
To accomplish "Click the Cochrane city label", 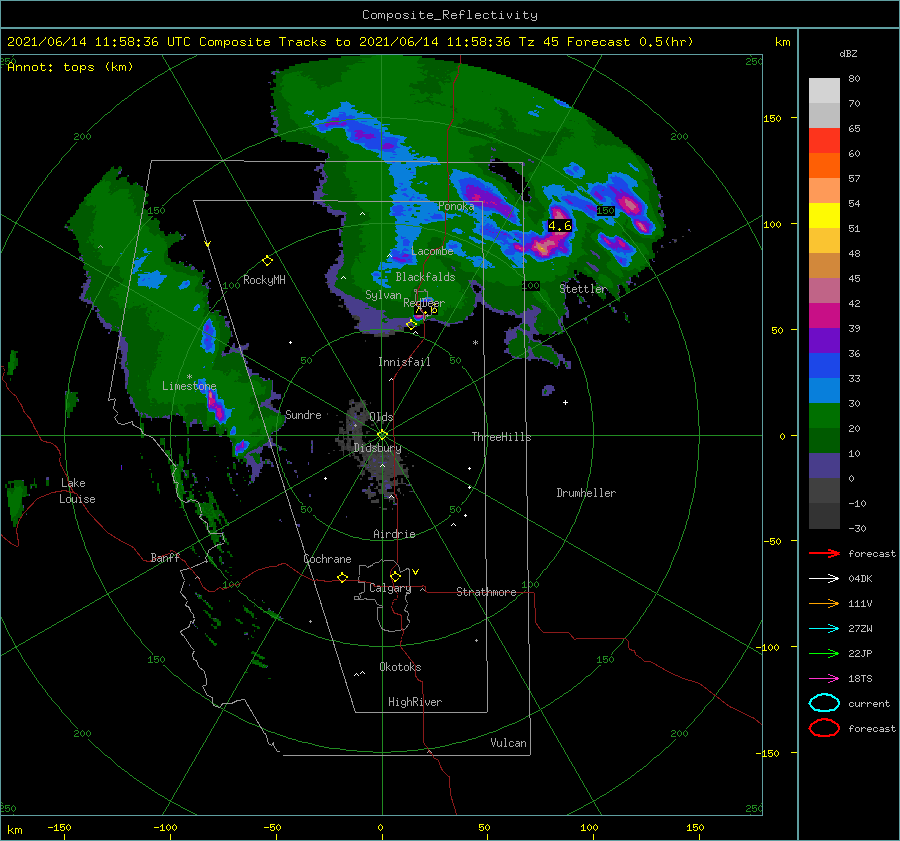I will point(327,559).
